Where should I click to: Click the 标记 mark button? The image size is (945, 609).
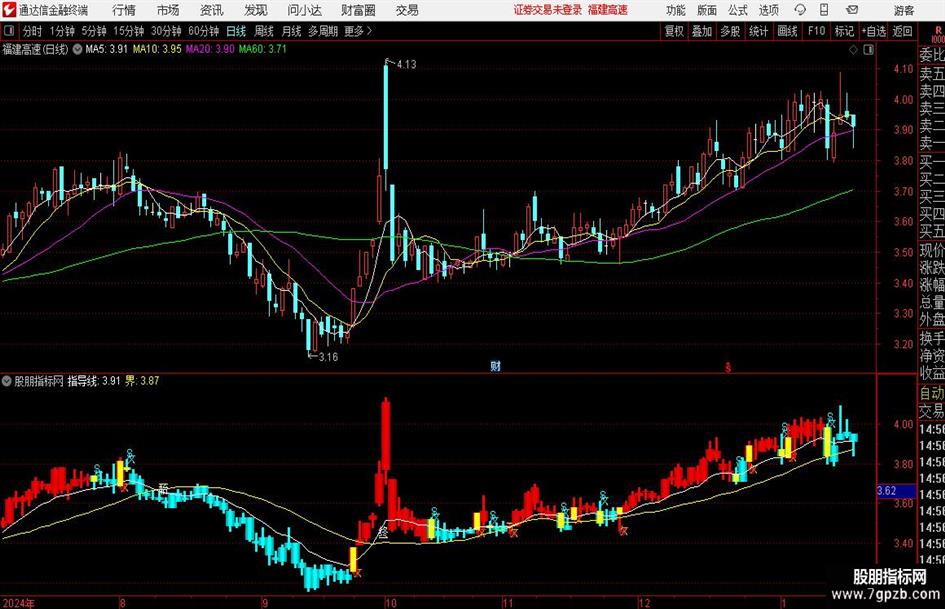[844, 31]
